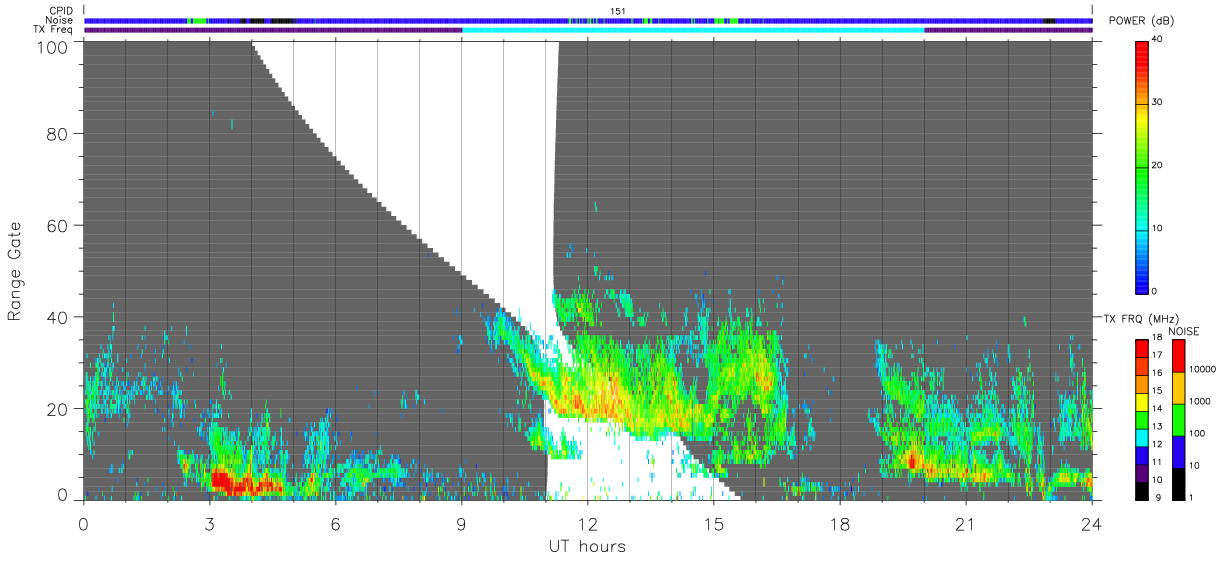Click the CPID value '151'
The image size is (1228, 567).
click(x=618, y=11)
